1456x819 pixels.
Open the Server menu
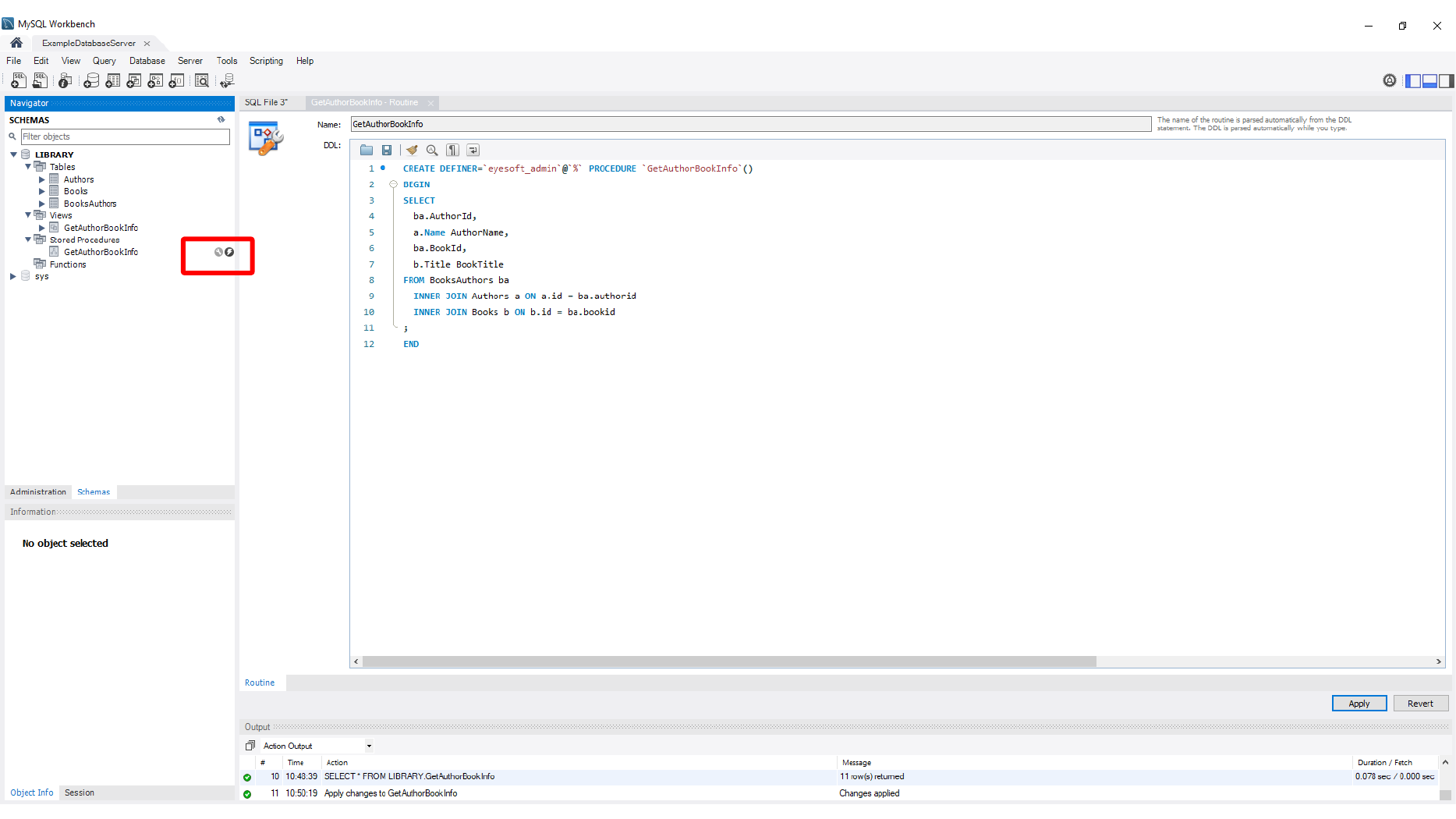click(190, 61)
